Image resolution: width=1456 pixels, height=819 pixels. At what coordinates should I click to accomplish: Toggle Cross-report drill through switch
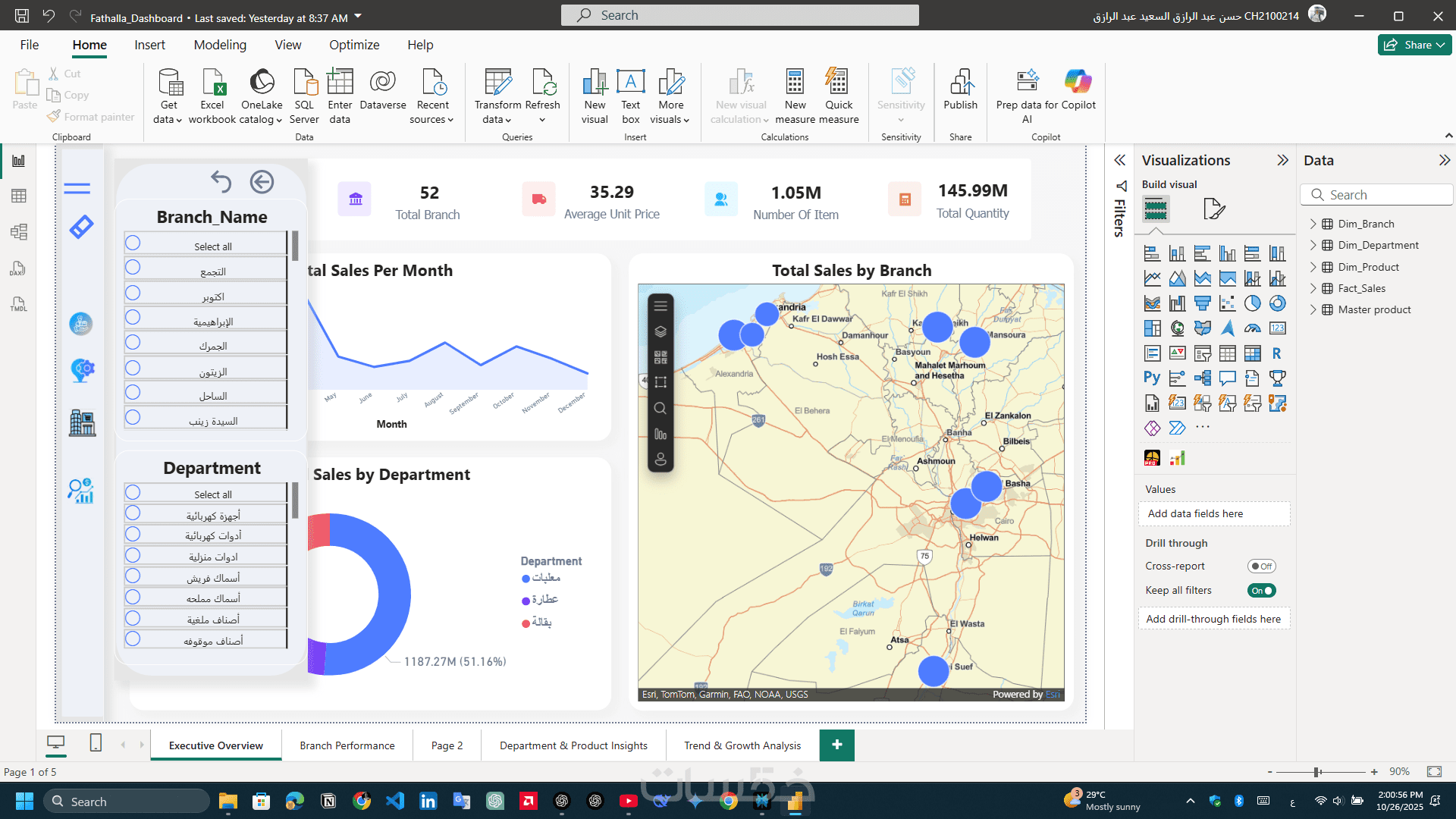1262,566
